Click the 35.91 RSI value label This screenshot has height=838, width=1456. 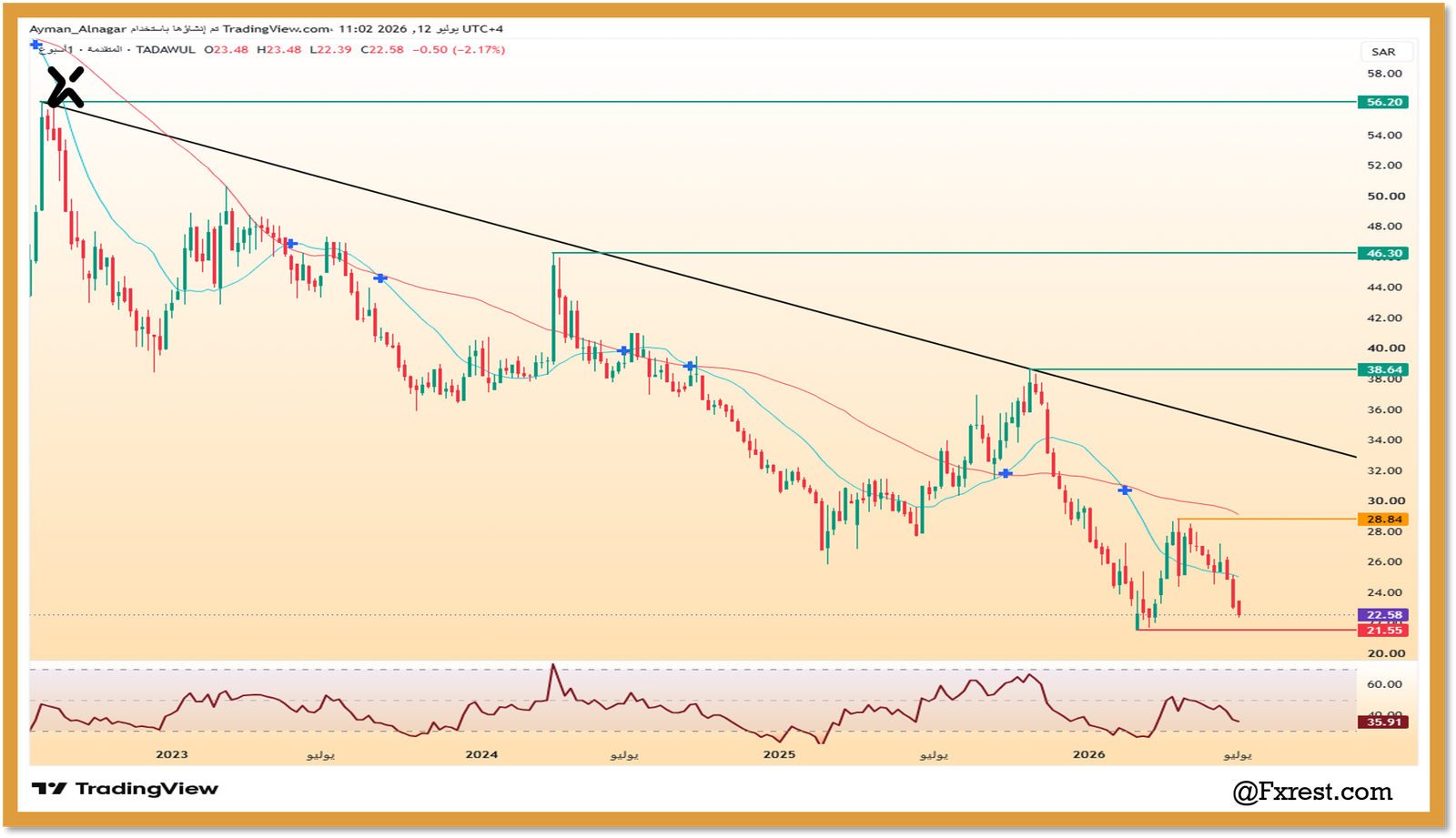[1383, 722]
